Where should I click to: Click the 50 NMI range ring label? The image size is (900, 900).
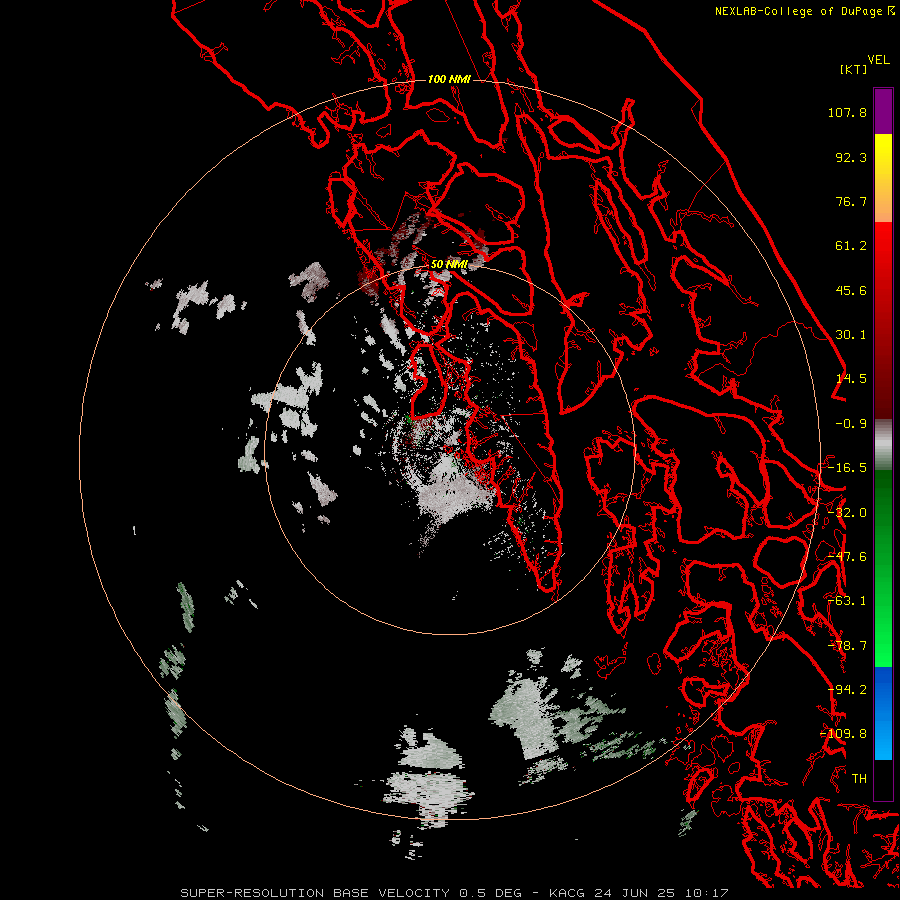click(449, 265)
